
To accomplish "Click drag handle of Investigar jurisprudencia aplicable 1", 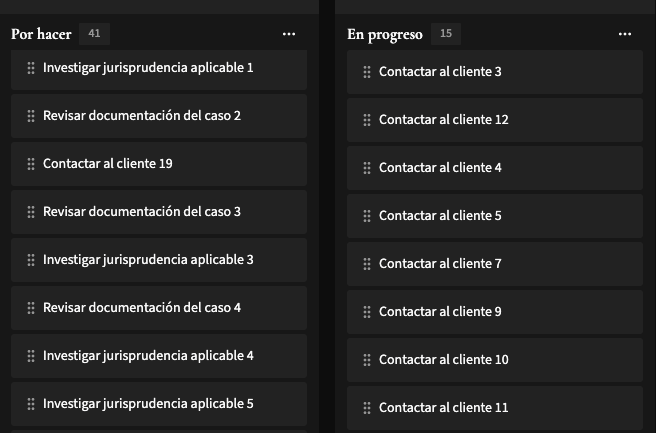I will (31, 68).
